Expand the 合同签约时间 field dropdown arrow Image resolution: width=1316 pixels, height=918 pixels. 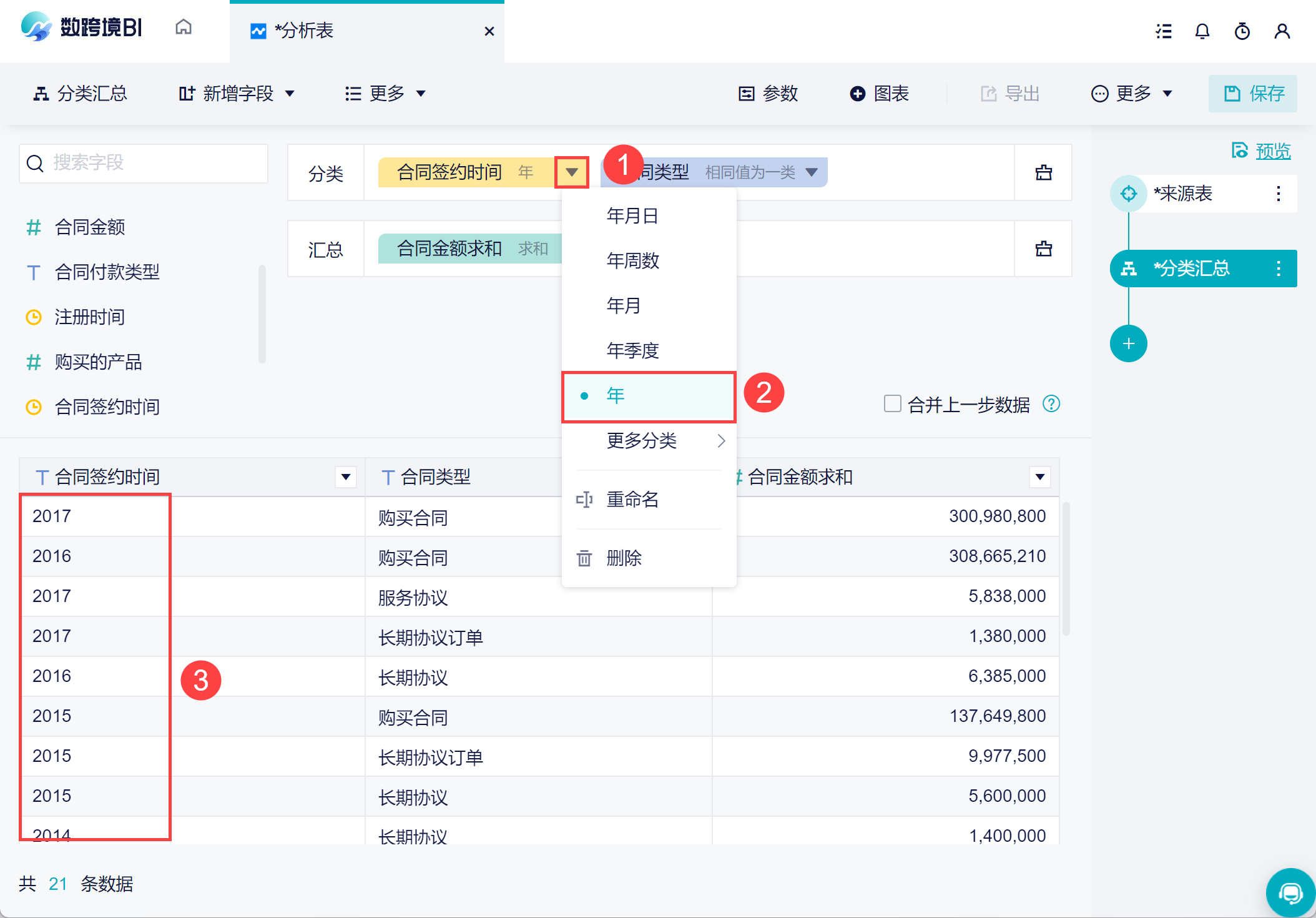tap(572, 172)
